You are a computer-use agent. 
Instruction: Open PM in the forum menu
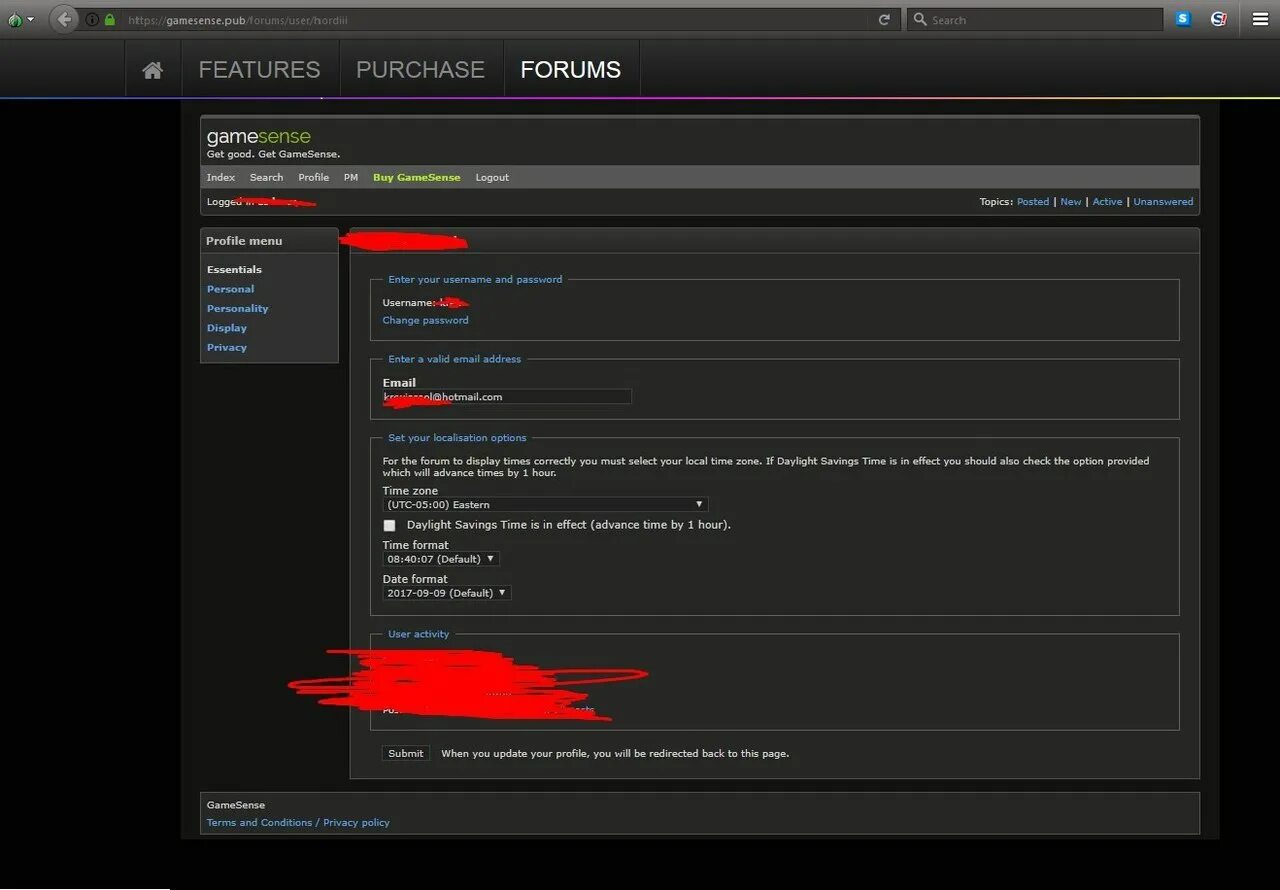coord(351,177)
